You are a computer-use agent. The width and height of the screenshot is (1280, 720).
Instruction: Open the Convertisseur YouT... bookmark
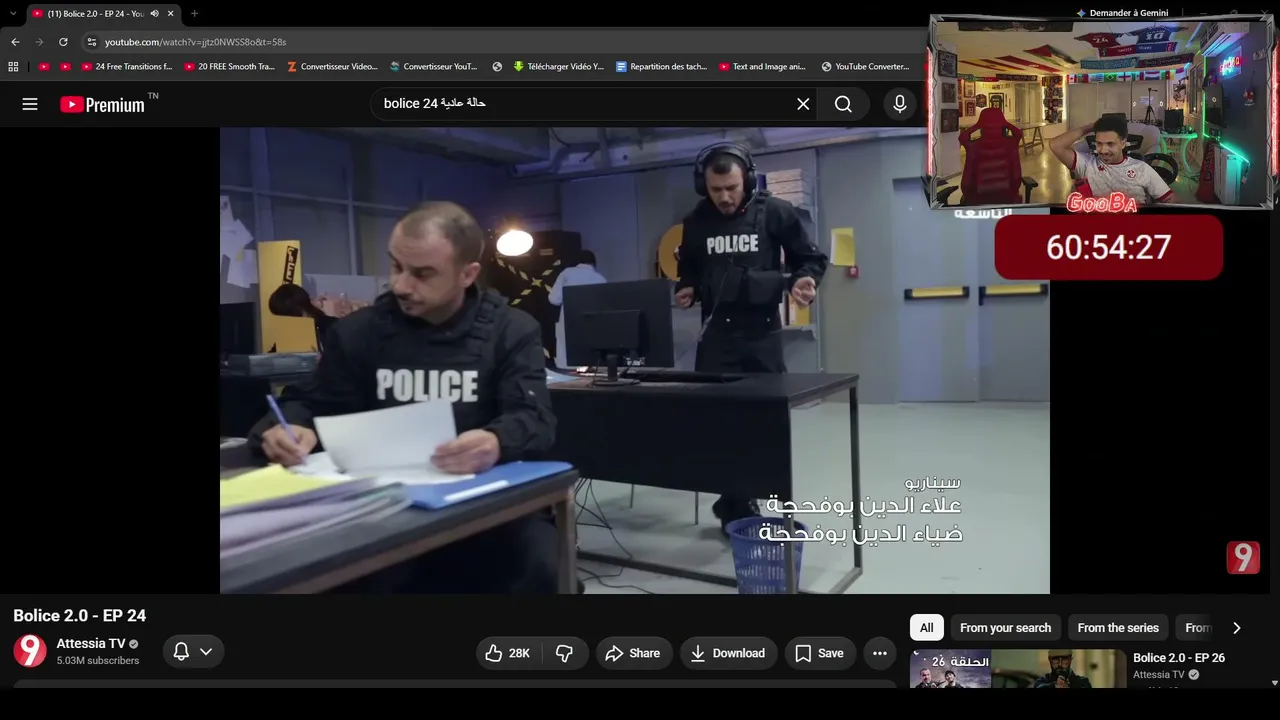tap(433, 67)
